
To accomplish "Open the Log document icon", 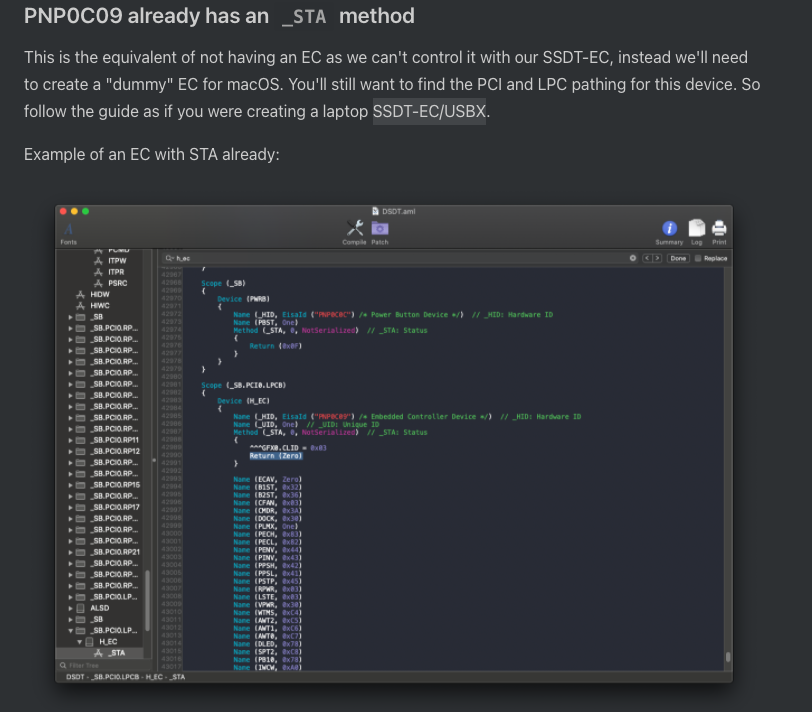I will click(x=697, y=228).
